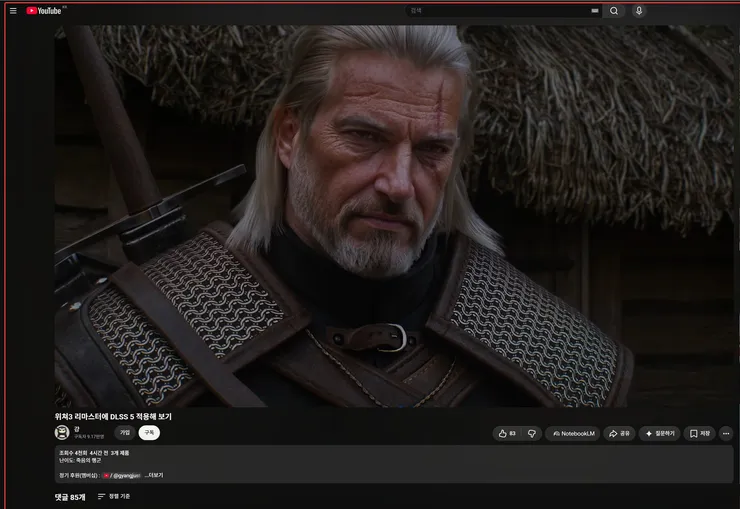Share the video via 공유

(x=619, y=434)
